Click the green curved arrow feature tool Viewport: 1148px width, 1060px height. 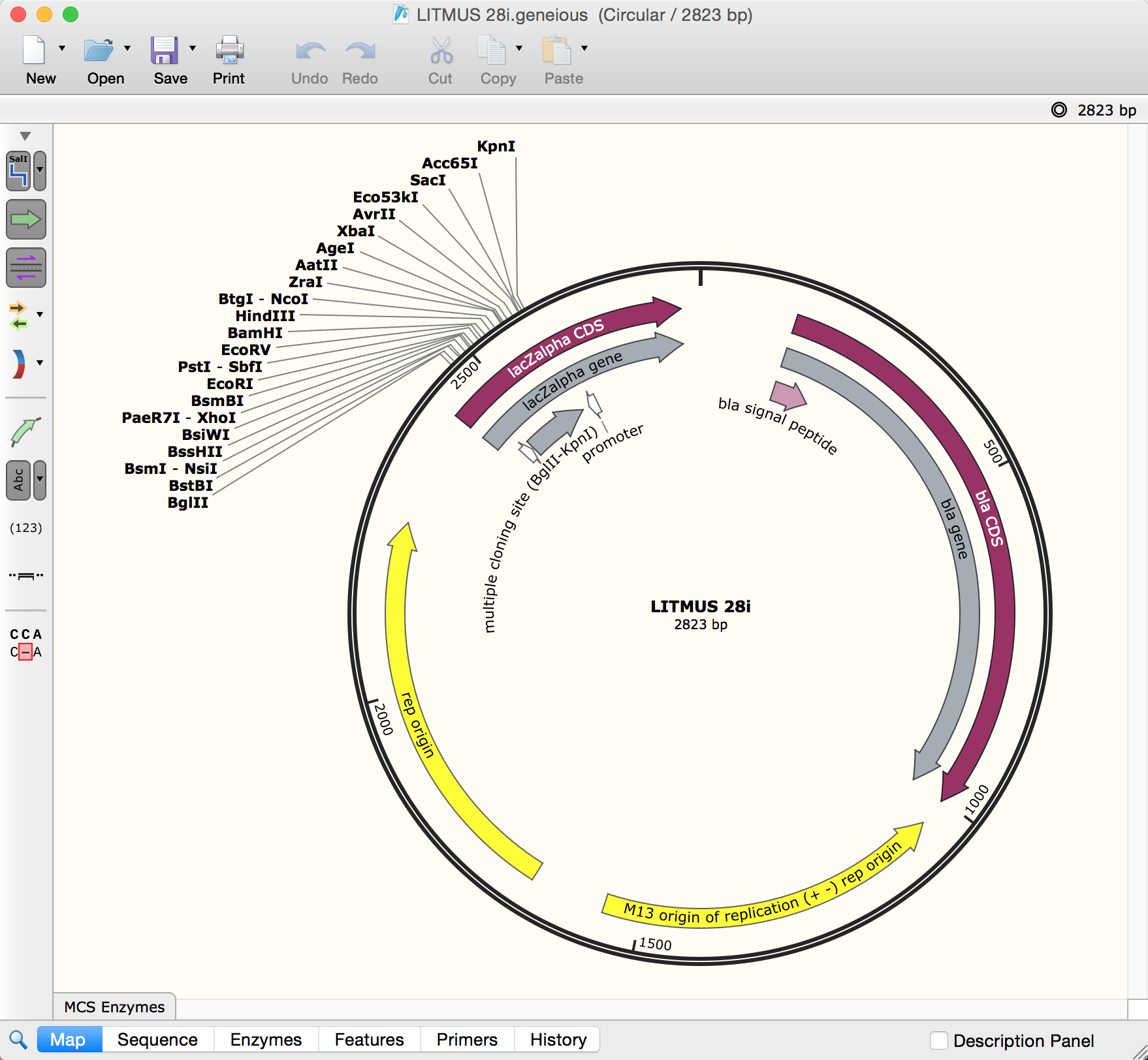click(x=25, y=432)
